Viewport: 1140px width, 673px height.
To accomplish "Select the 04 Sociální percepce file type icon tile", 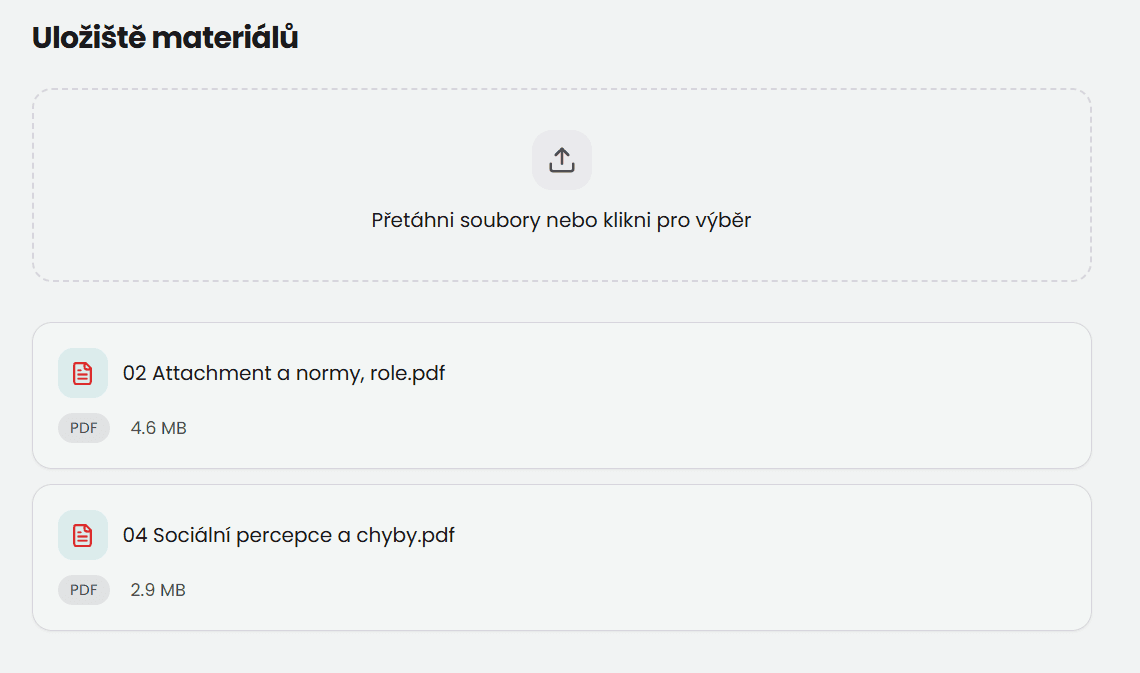I will tap(83, 535).
